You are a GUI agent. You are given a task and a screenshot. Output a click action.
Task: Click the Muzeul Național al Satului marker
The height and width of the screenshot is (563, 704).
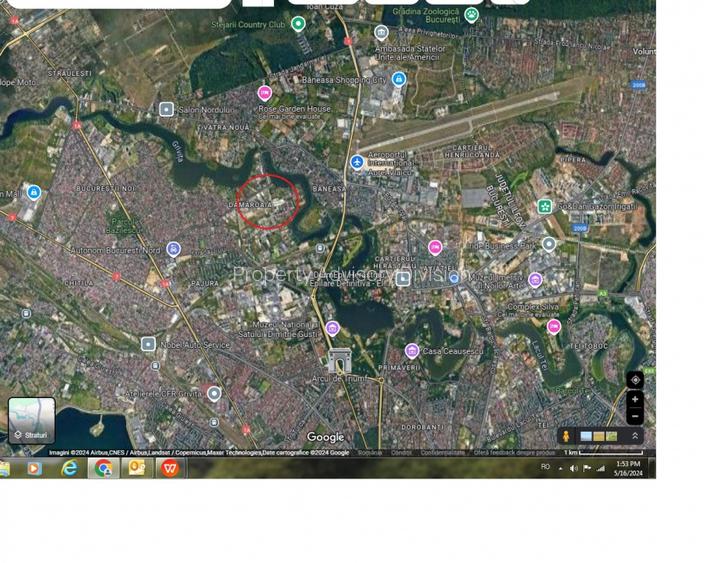[332, 328]
